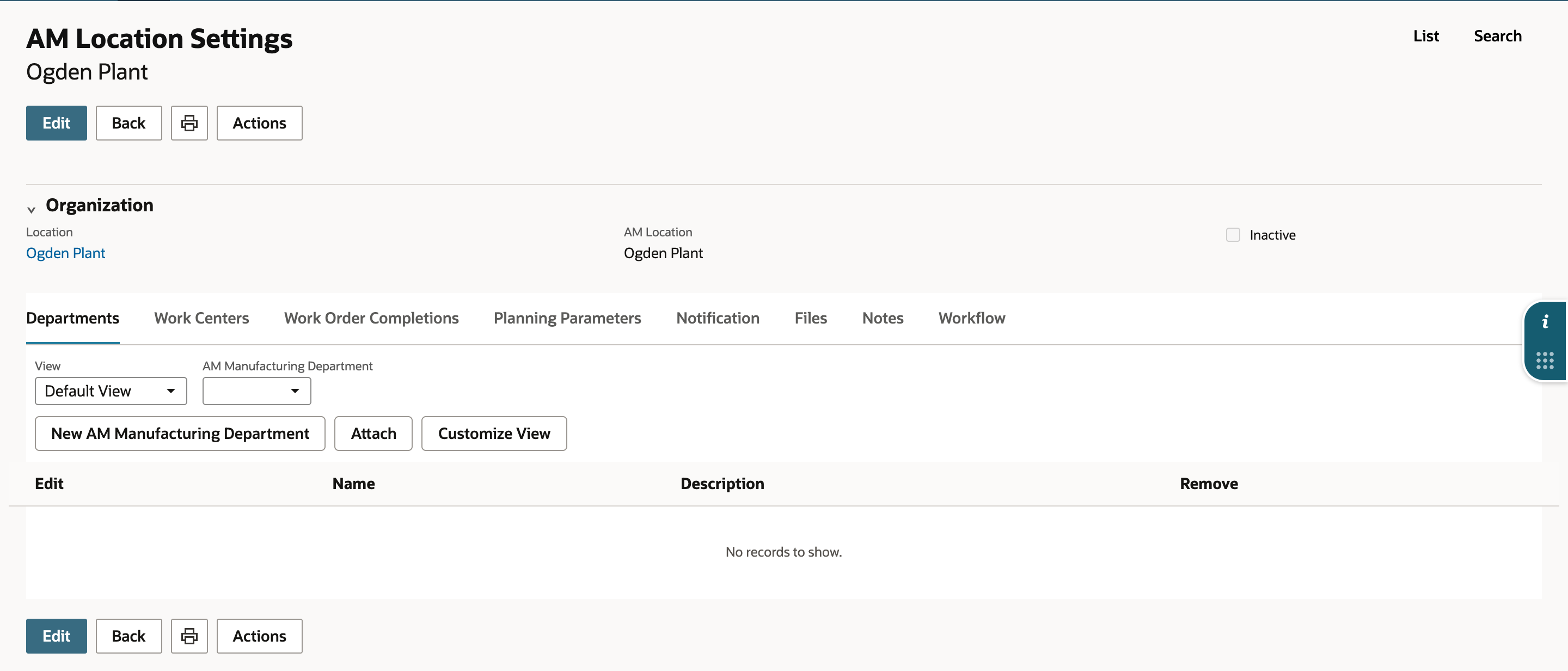Open the Ogden Plant location link

point(66,253)
